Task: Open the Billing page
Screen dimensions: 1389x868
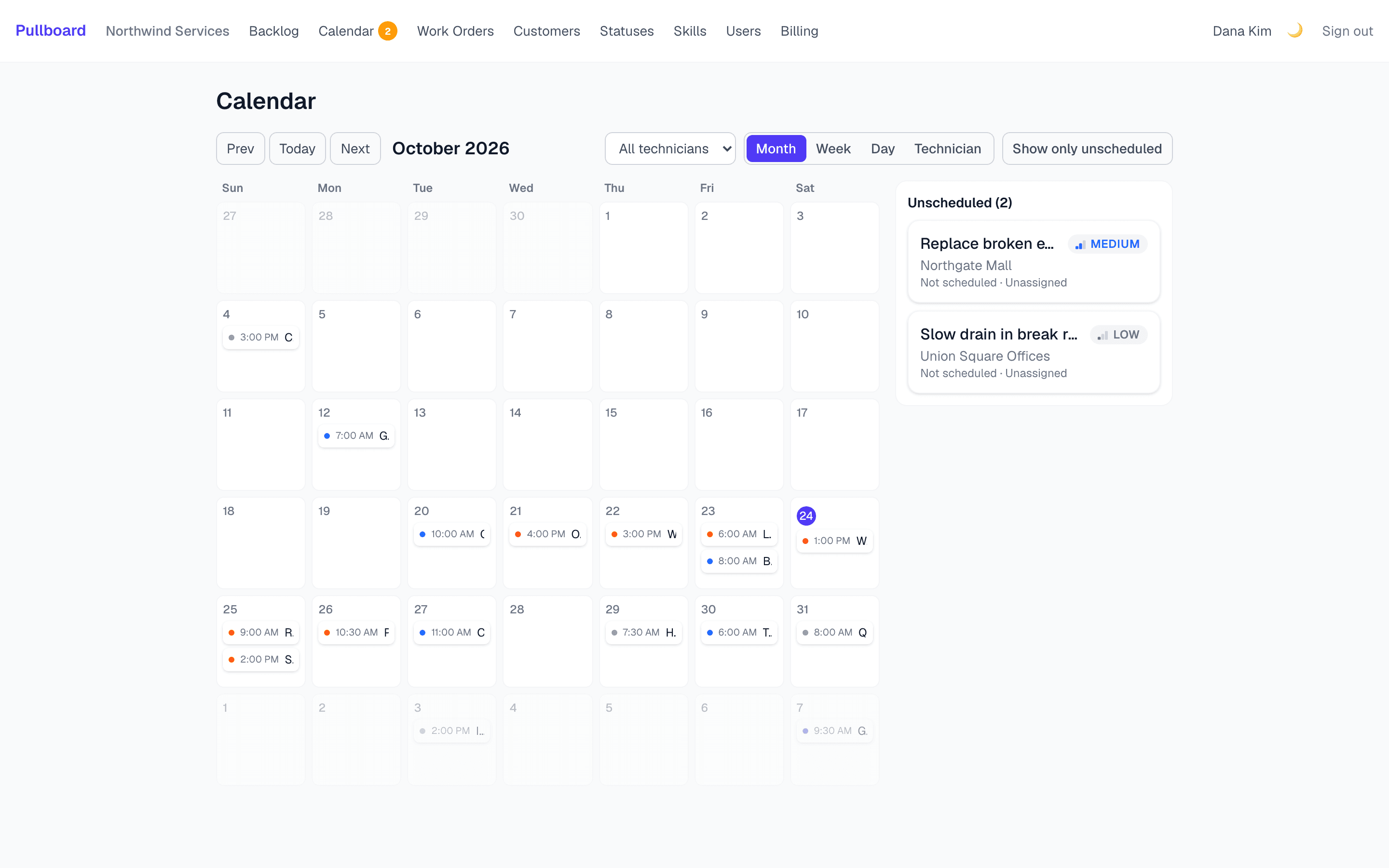Action: pyautogui.click(x=799, y=31)
